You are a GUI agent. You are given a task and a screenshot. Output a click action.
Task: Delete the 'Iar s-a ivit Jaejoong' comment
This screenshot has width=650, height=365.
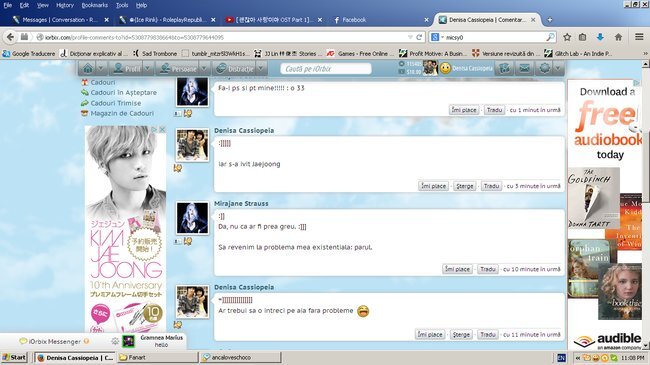pos(464,186)
